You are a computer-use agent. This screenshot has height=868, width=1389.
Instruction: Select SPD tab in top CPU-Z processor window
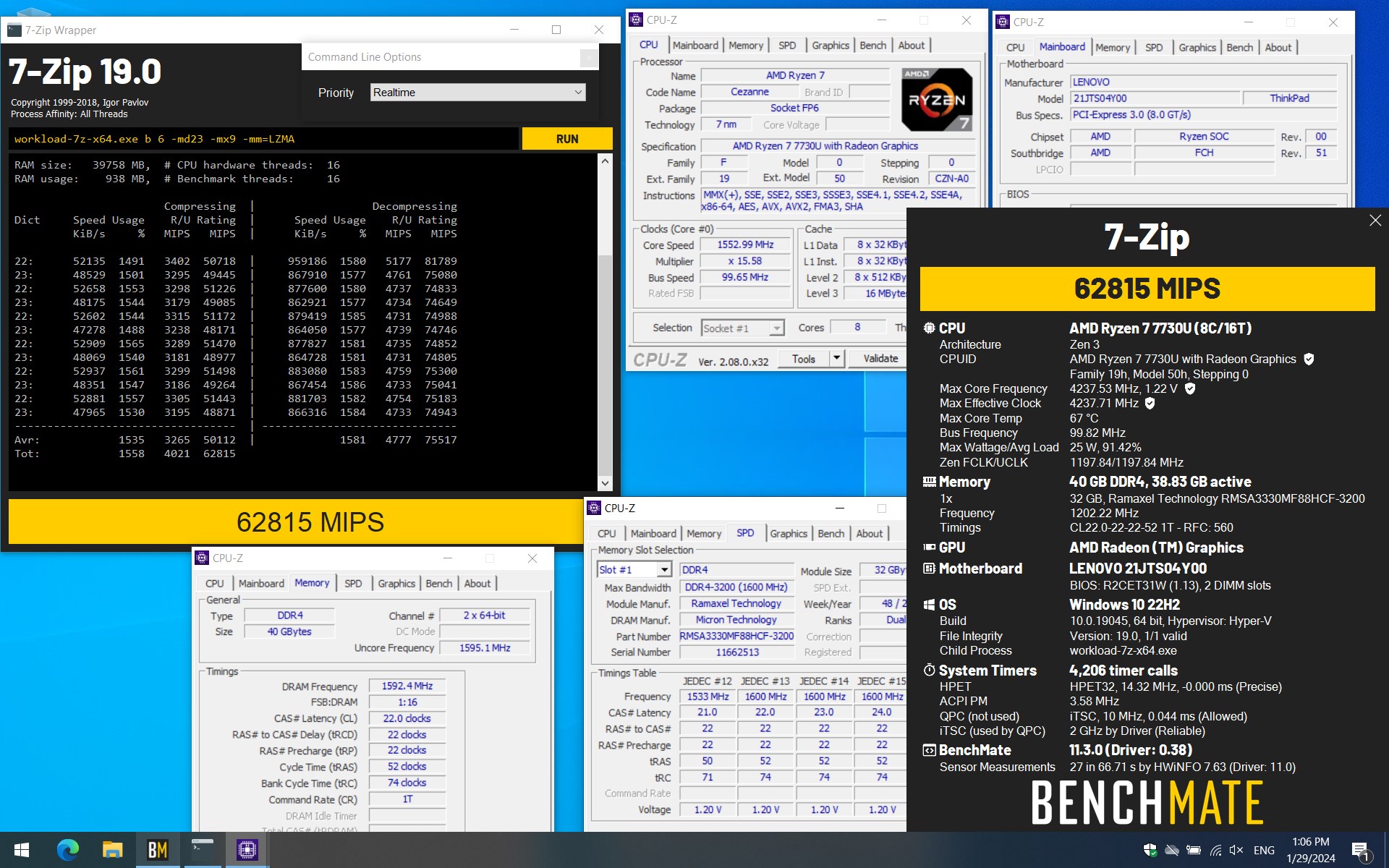pos(787,45)
